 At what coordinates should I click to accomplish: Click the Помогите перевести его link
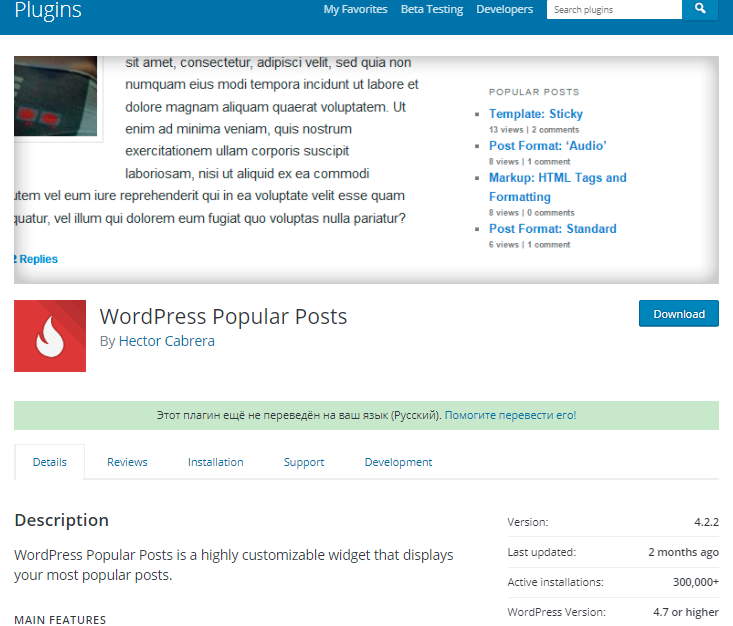(x=510, y=415)
